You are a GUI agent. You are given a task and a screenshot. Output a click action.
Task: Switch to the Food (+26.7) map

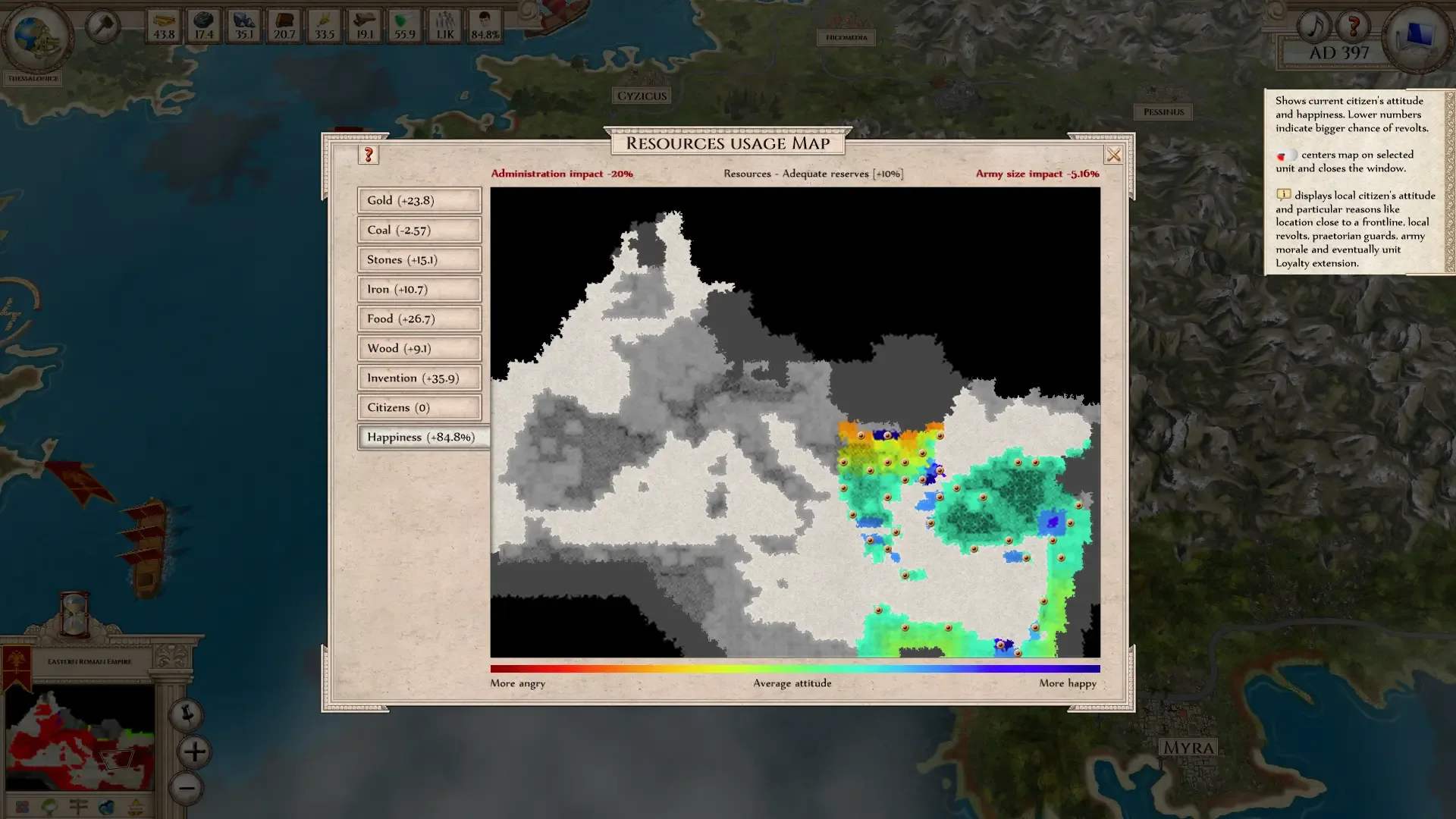coord(419,318)
